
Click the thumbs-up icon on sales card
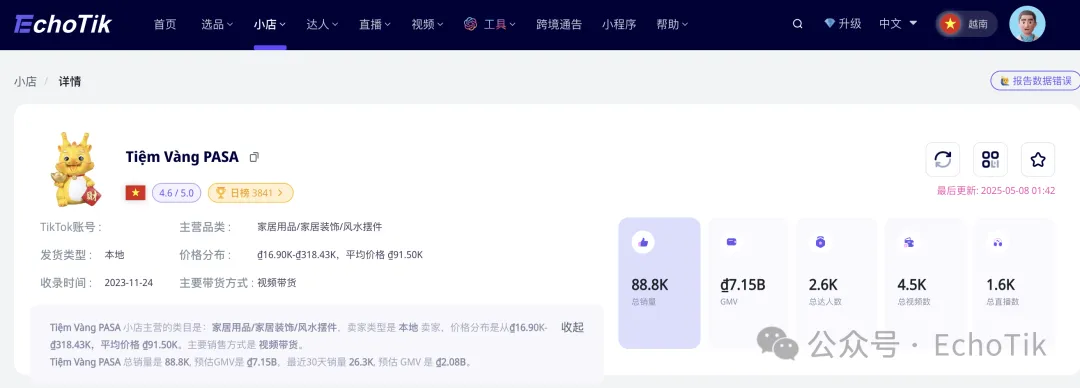tap(643, 242)
